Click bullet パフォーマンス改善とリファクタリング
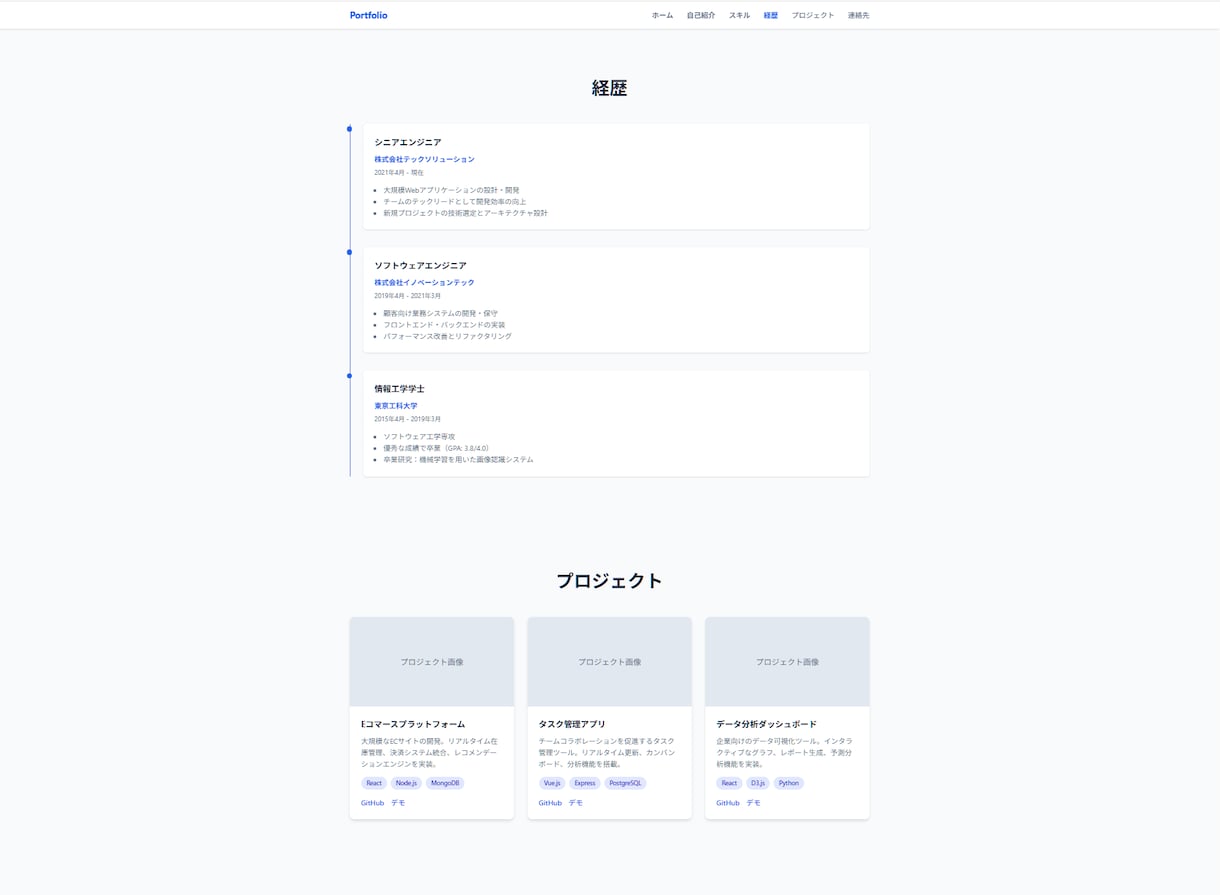Image resolution: width=1220 pixels, height=895 pixels. click(447, 336)
